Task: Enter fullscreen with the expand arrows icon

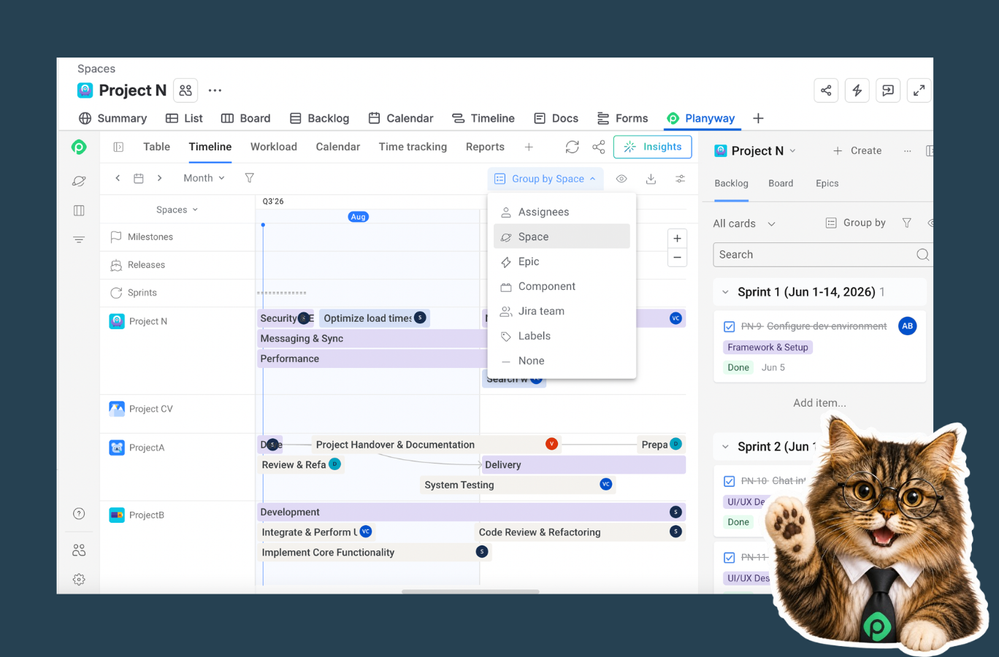Action: pyautogui.click(x=919, y=90)
